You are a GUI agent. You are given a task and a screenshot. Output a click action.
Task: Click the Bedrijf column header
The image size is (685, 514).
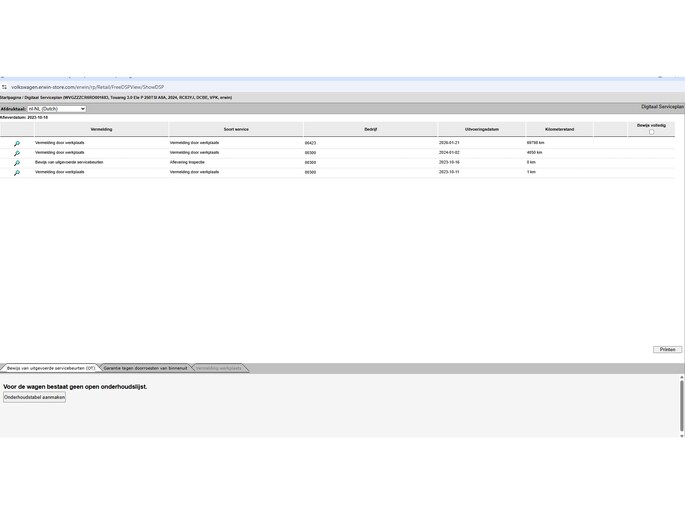coord(370,129)
